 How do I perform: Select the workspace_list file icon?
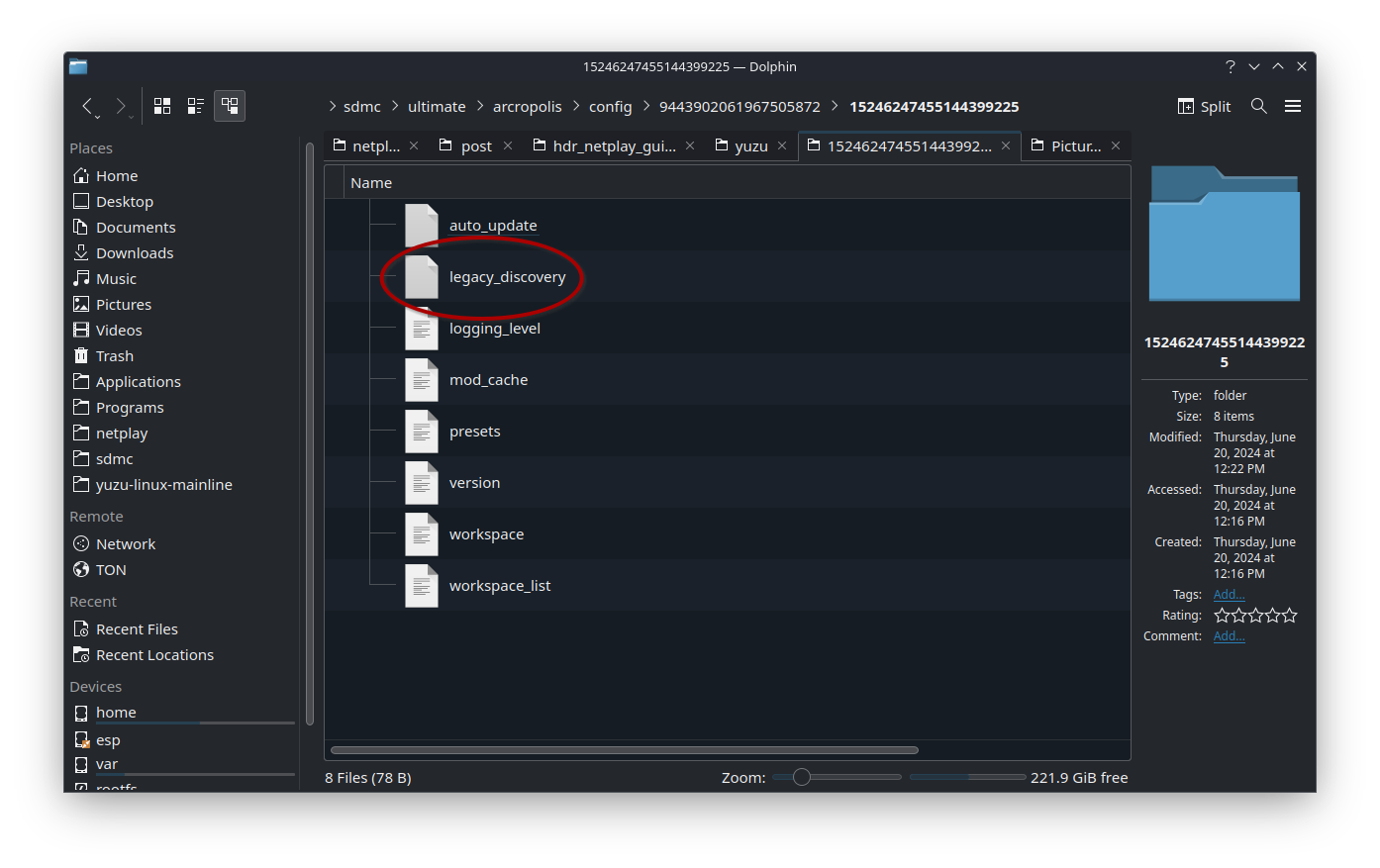[422, 585]
